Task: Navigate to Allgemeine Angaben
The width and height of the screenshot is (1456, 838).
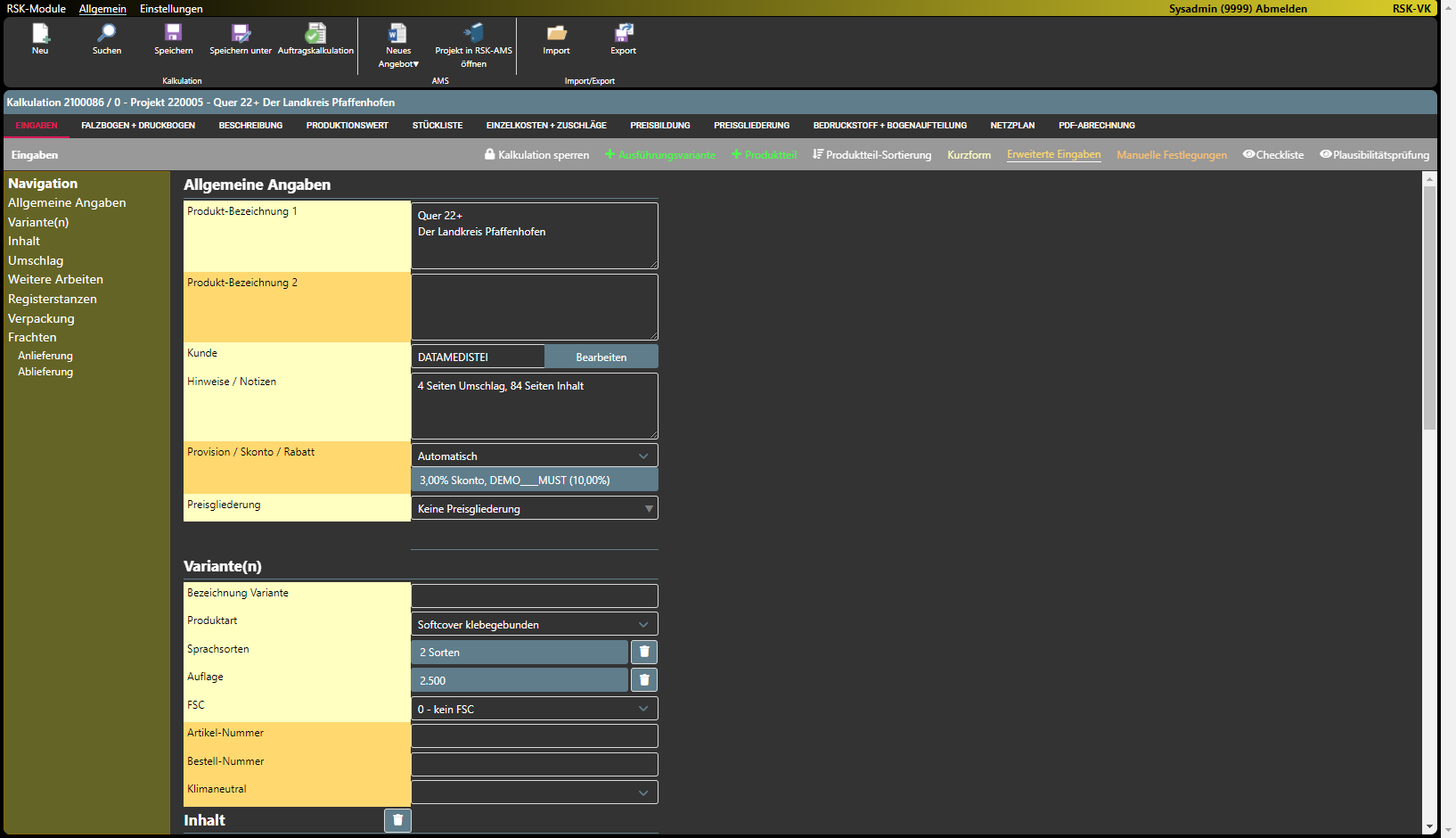Action: click(x=67, y=202)
